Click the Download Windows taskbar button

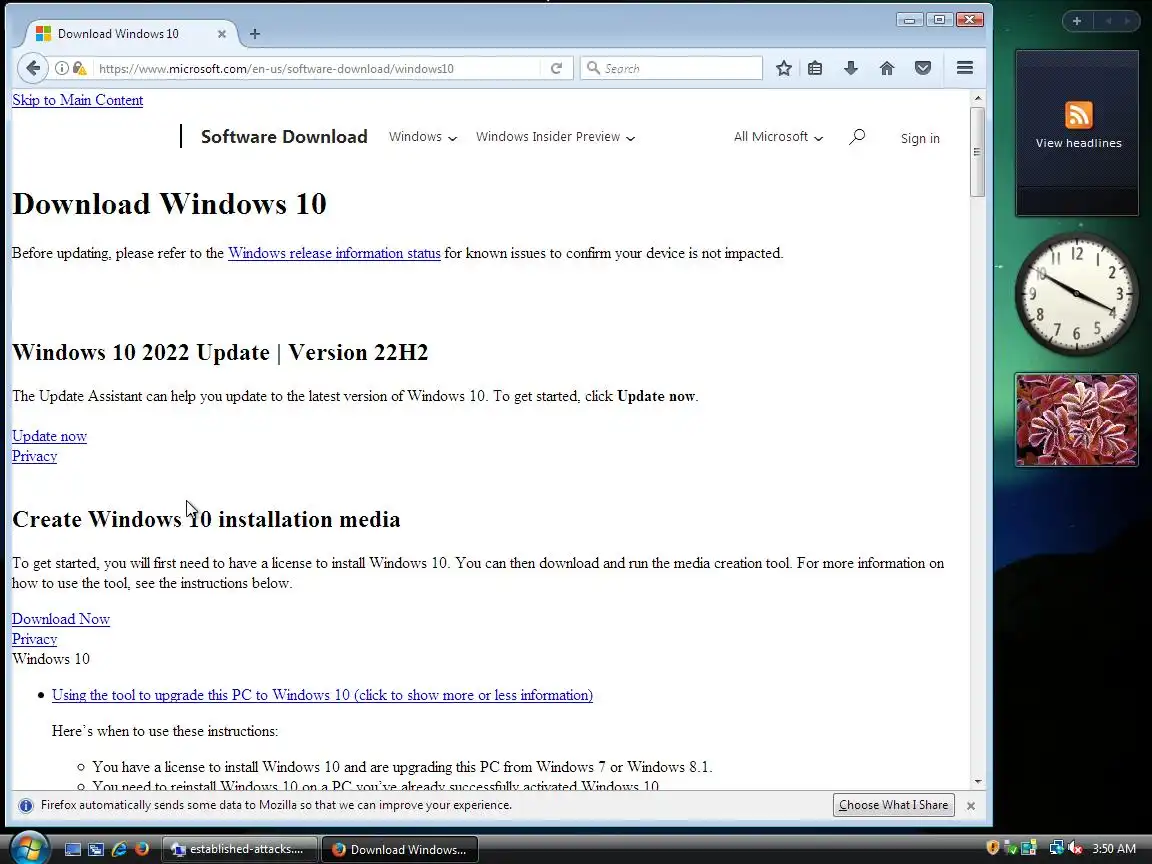[400, 849]
